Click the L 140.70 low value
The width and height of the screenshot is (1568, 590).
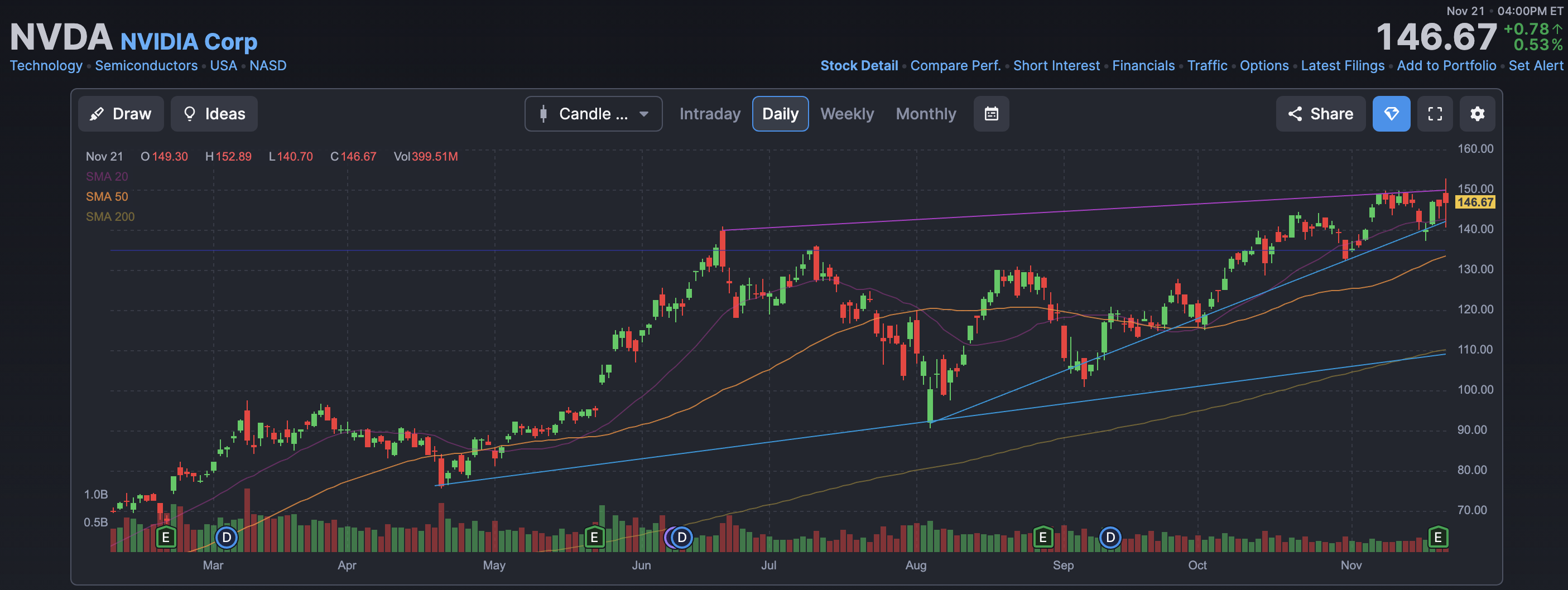(295, 156)
